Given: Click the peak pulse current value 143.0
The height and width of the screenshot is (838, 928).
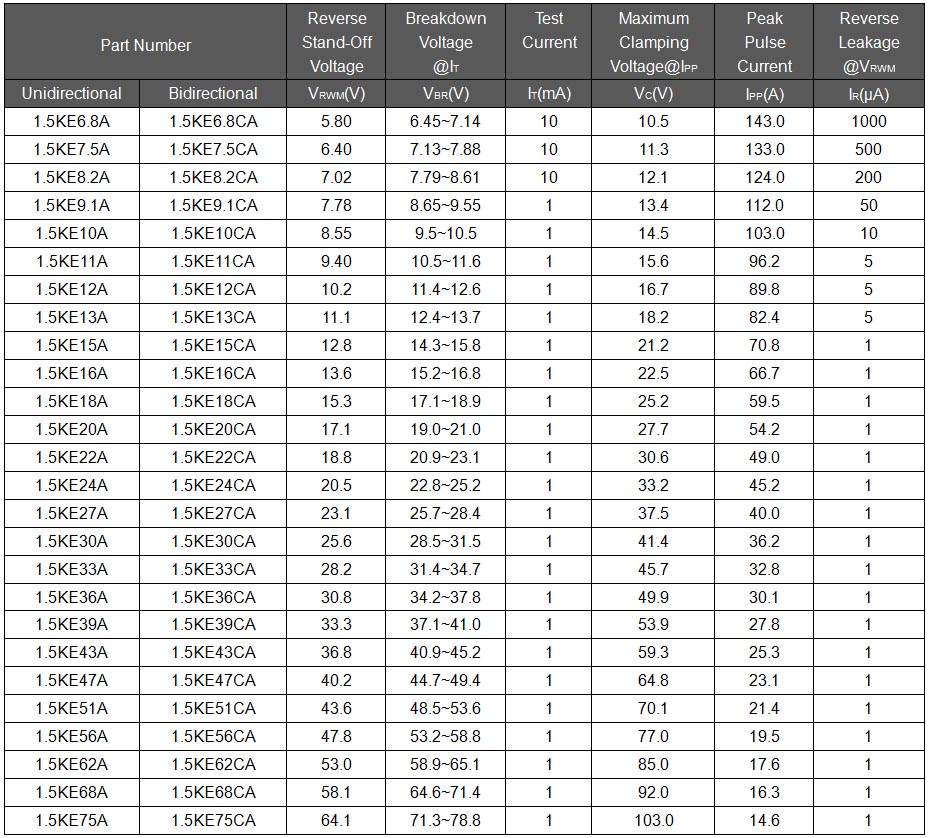Looking at the screenshot, I should 764,122.
